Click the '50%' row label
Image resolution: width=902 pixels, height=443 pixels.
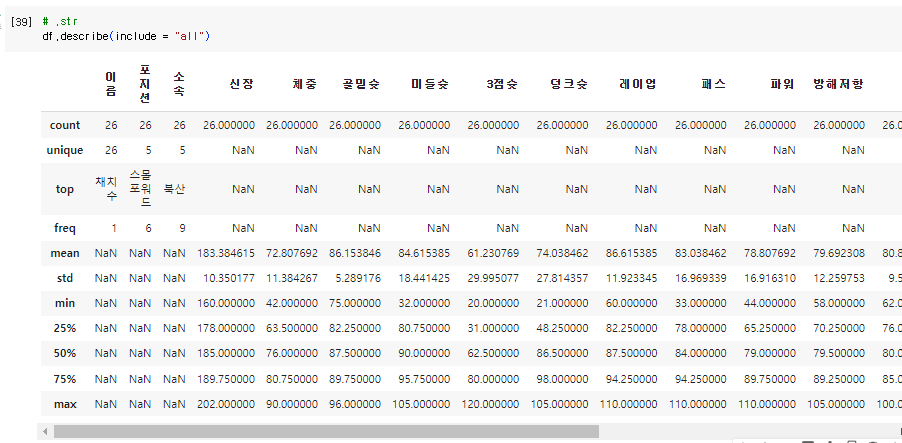pyautogui.click(x=65, y=353)
